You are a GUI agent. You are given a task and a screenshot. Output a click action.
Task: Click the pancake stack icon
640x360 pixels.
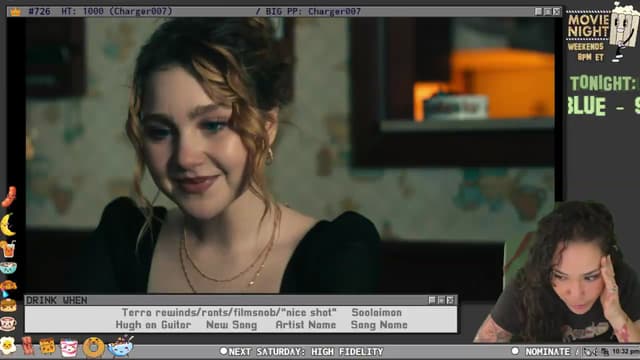coord(8,305)
